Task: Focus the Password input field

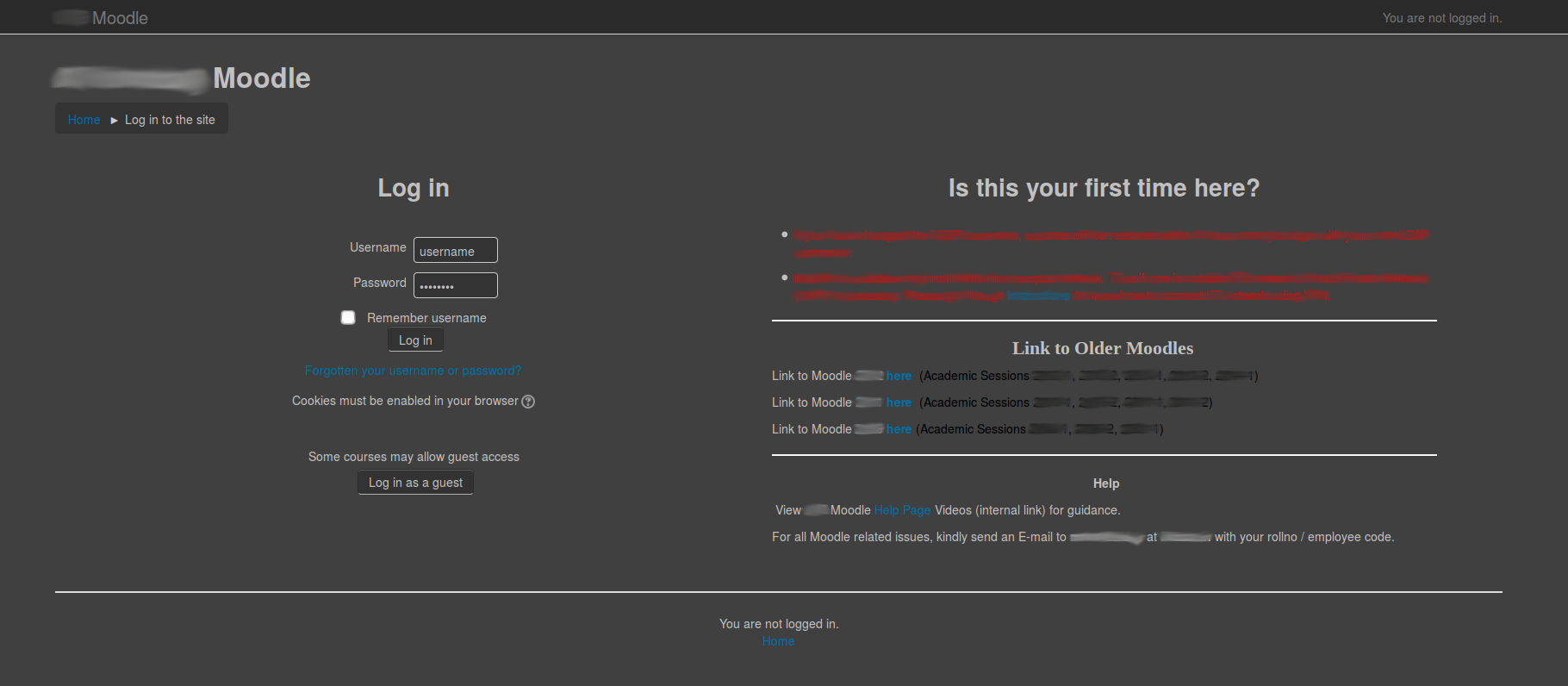Action: coord(455,285)
